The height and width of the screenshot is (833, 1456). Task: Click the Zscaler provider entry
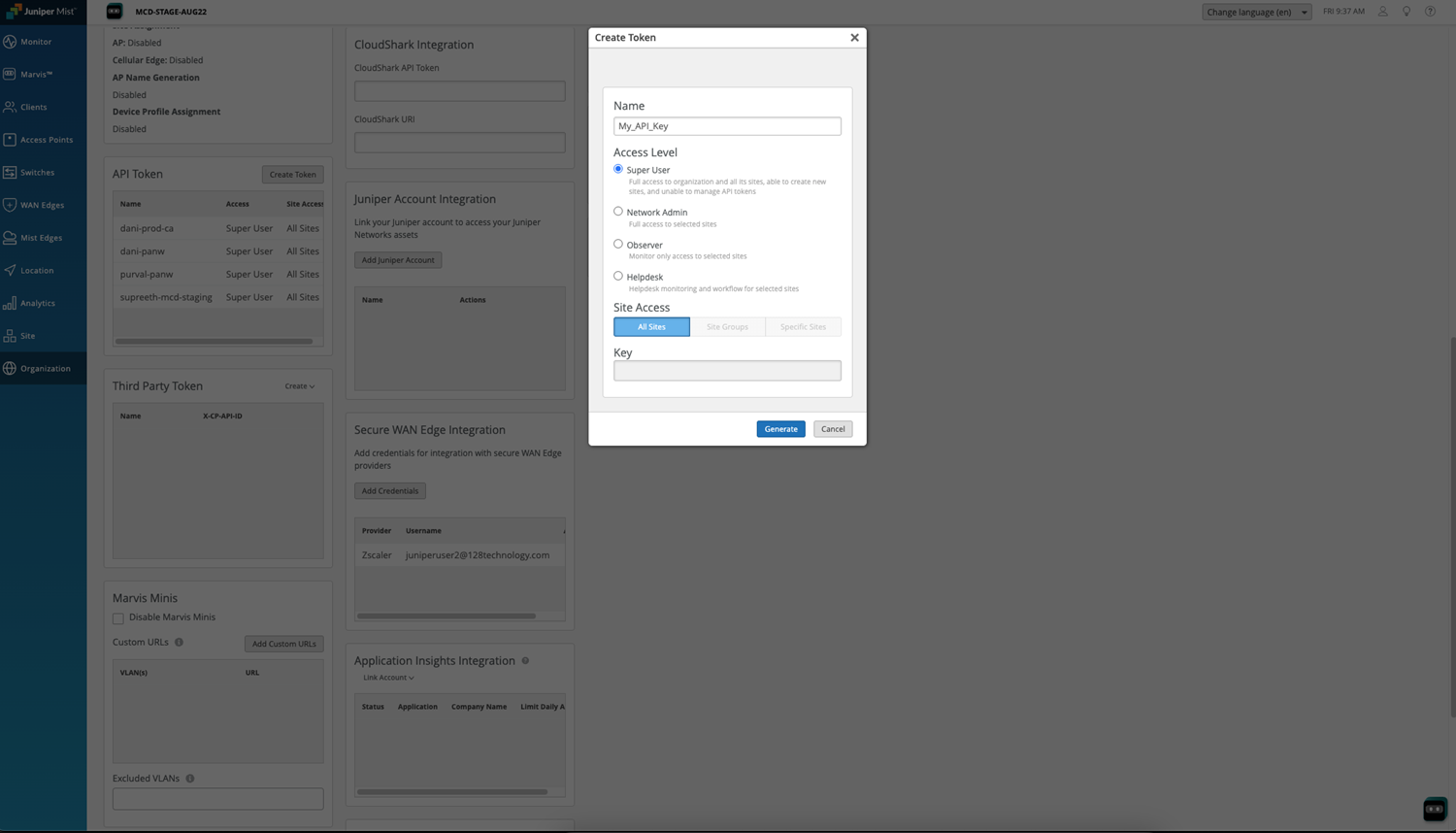click(377, 555)
